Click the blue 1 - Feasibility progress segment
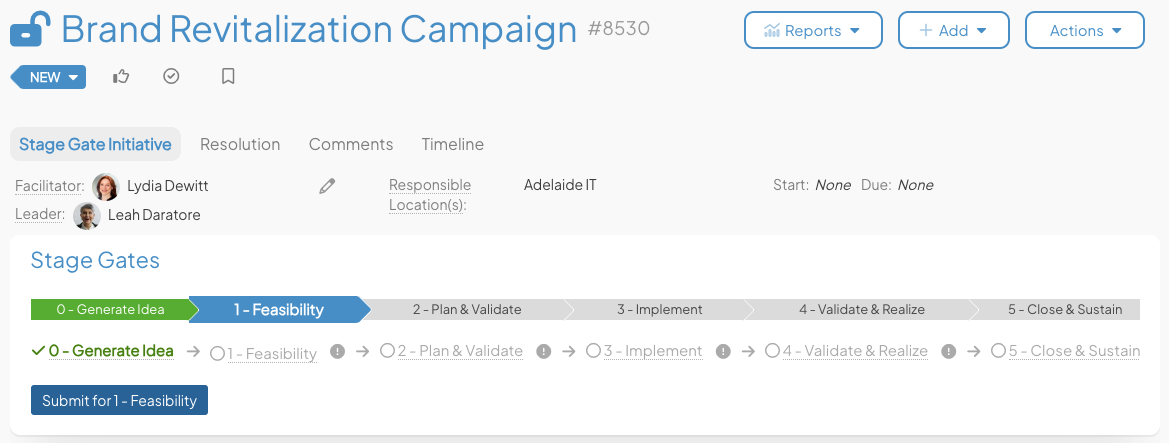Screen dimensions: 1169x443 coord(278,310)
